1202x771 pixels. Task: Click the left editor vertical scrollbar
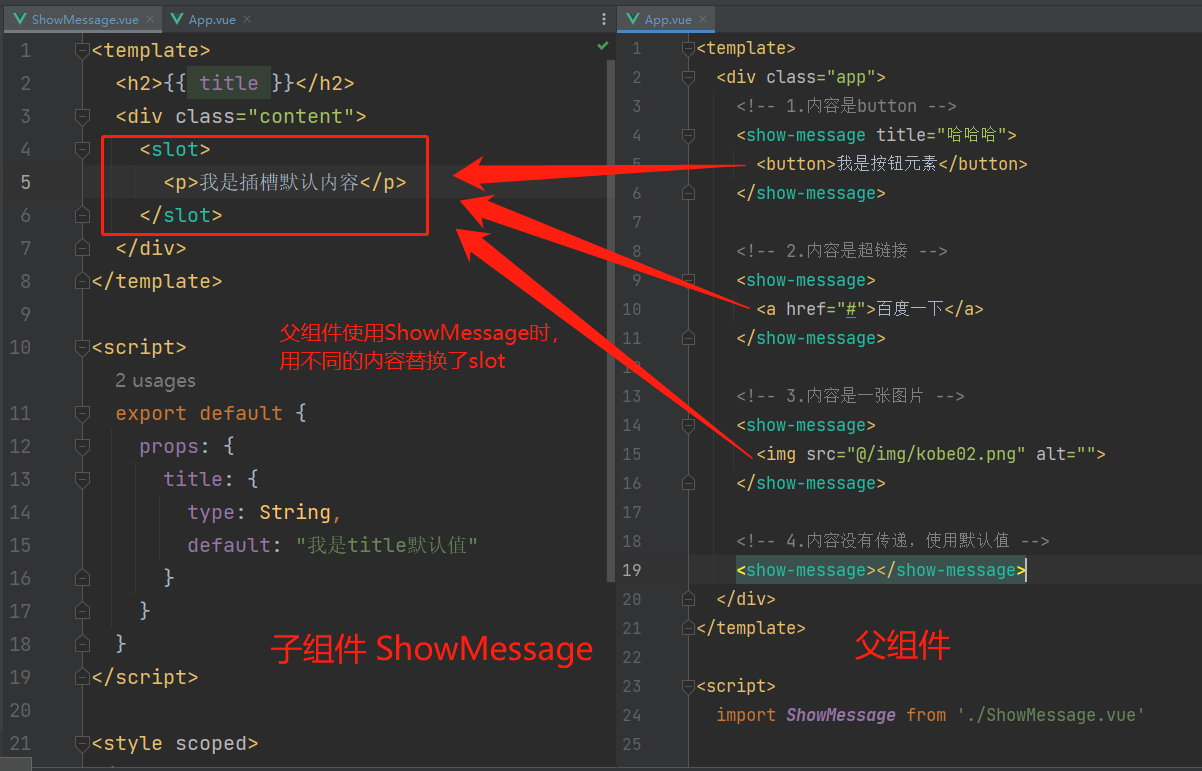(611, 320)
